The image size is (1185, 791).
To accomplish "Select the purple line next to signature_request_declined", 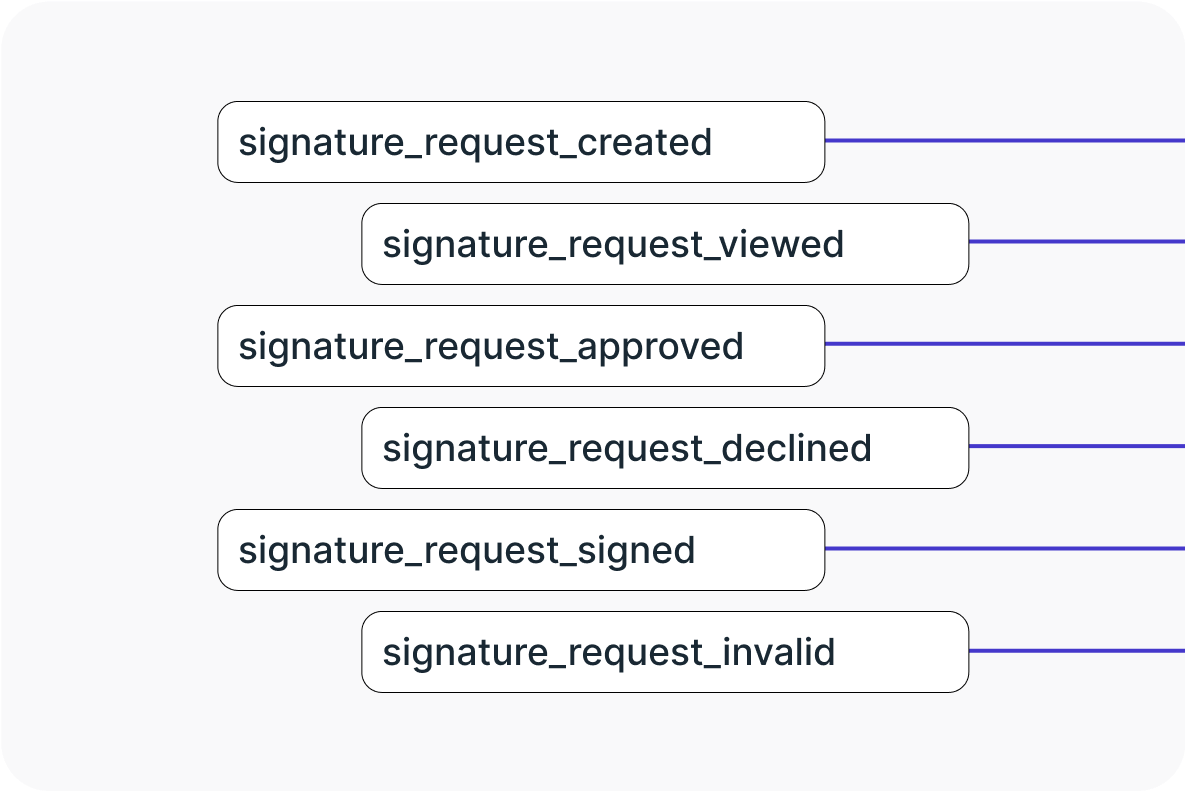I will [x=1077, y=446].
